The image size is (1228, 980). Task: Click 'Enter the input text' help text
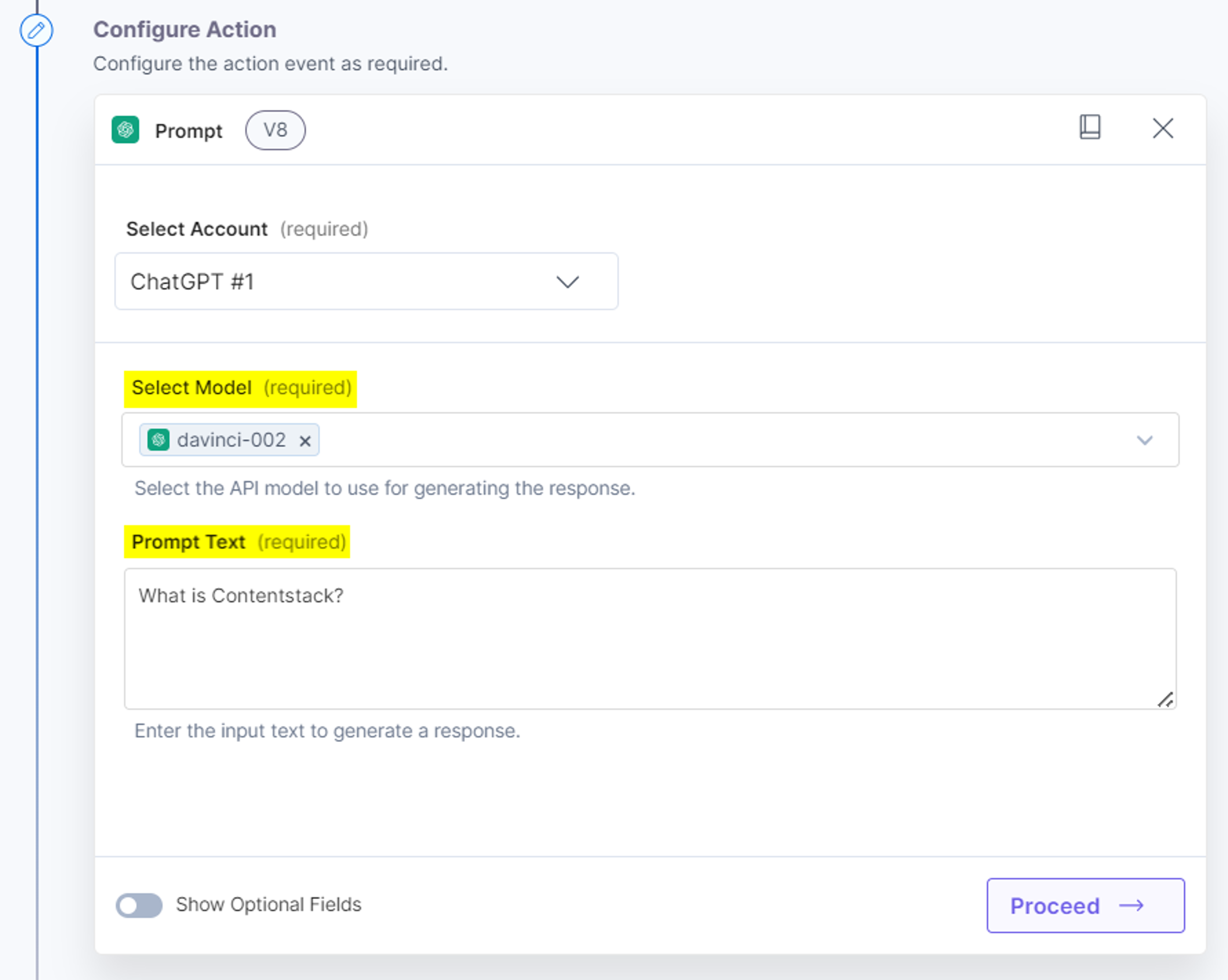tap(327, 731)
